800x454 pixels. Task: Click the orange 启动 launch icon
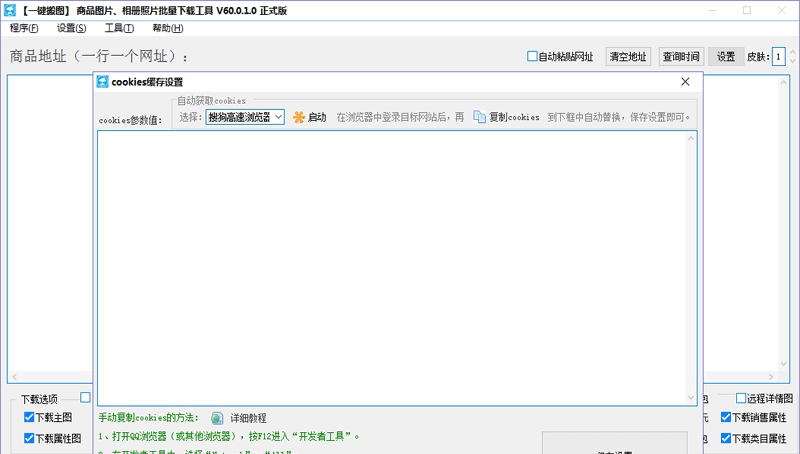298,117
